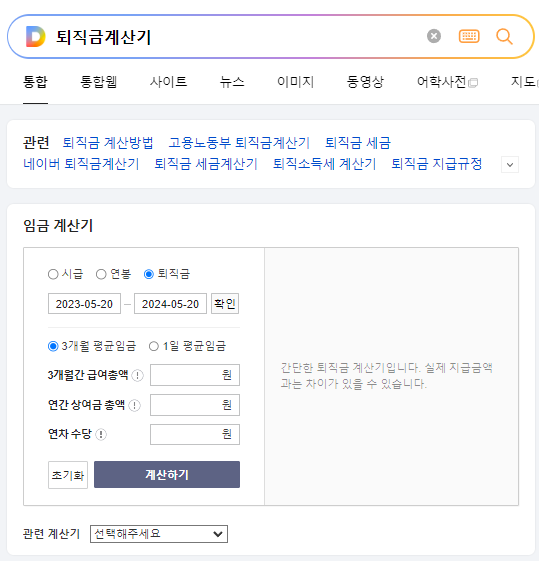Screen dimensions: 539x561
Task: Switch to the 통합 tab
Action: point(35,82)
